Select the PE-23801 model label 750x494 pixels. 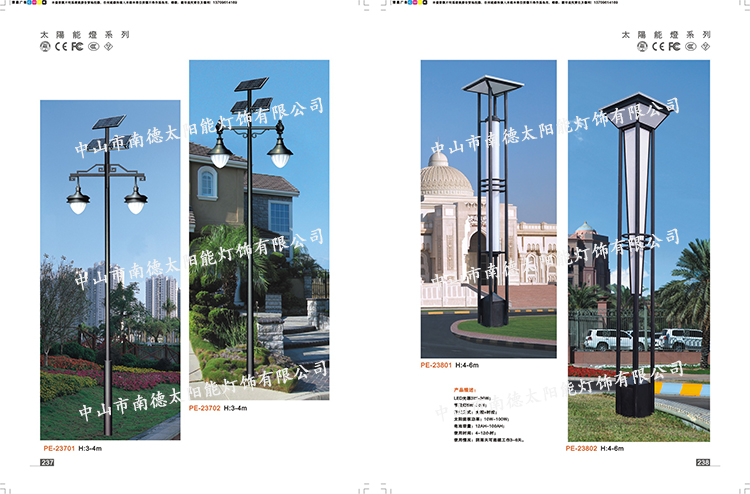[439, 366]
